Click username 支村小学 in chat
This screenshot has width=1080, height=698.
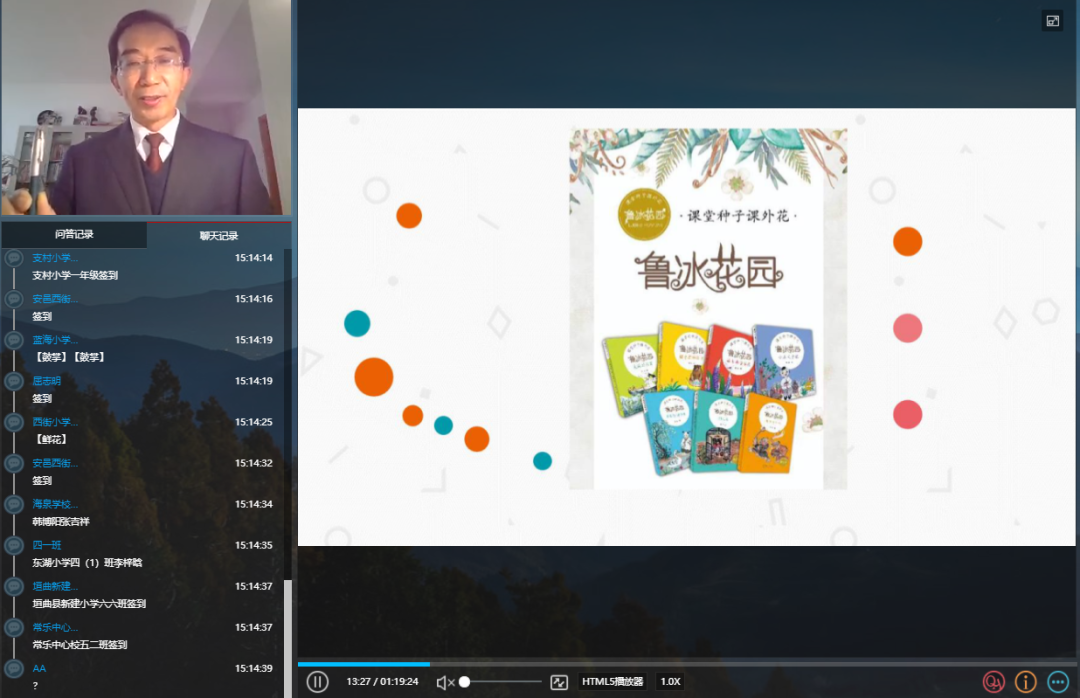coord(55,258)
